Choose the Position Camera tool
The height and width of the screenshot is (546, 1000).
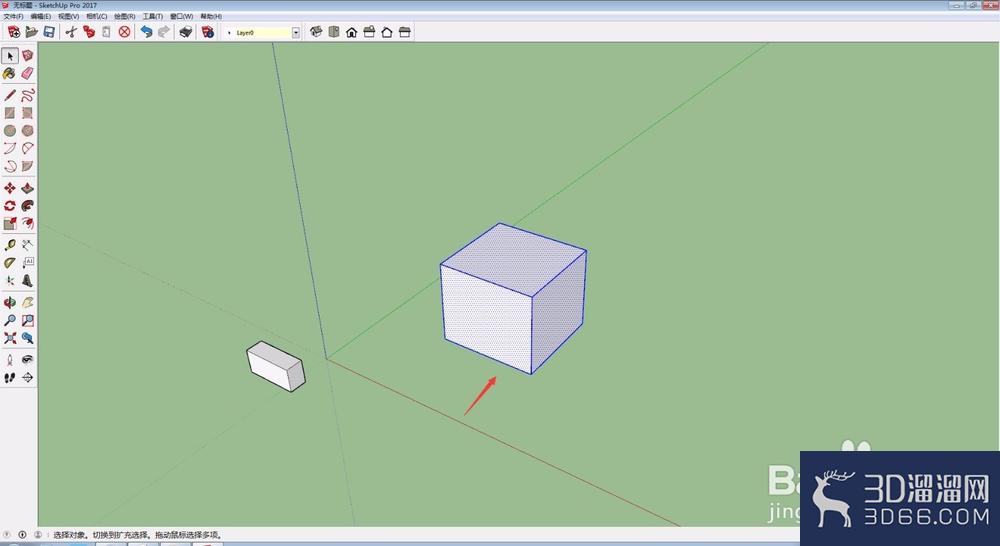coord(10,360)
